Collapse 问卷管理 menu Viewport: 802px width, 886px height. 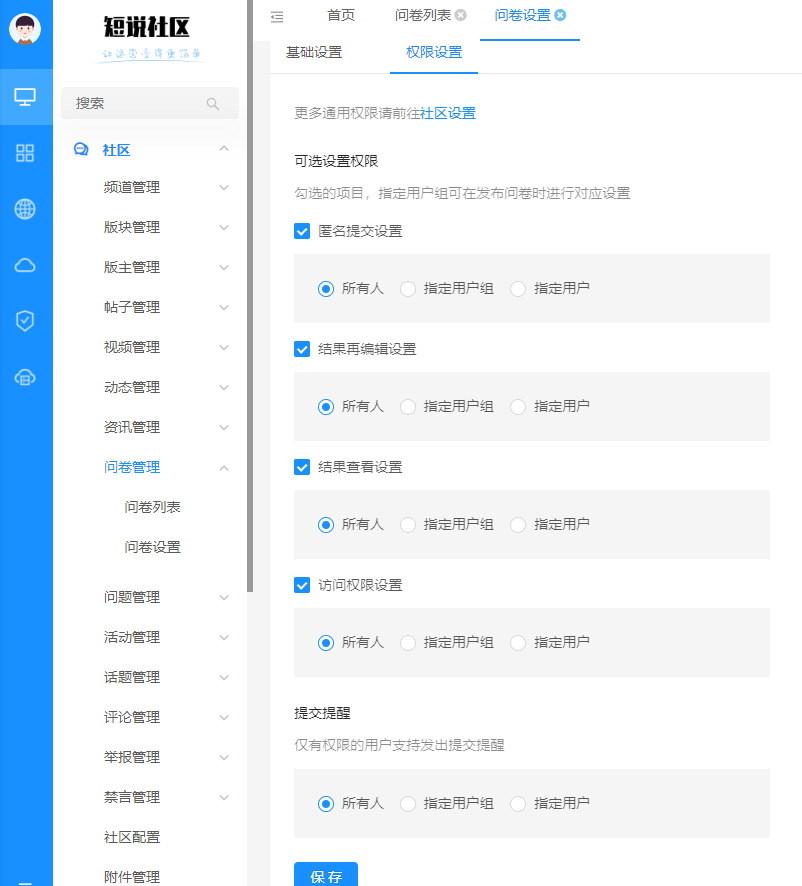pyautogui.click(x=224, y=468)
